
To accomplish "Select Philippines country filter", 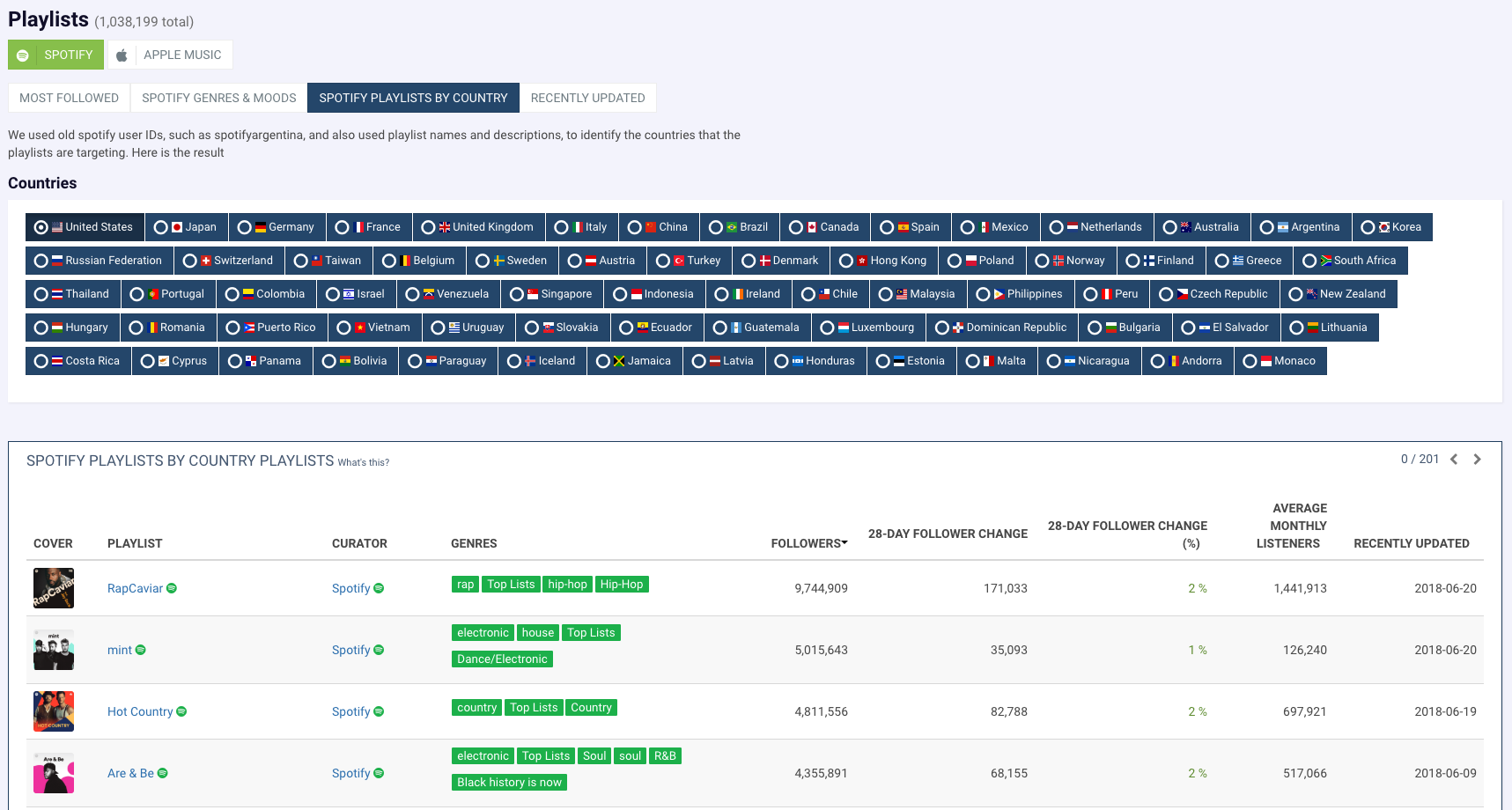I will pos(1021,294).
